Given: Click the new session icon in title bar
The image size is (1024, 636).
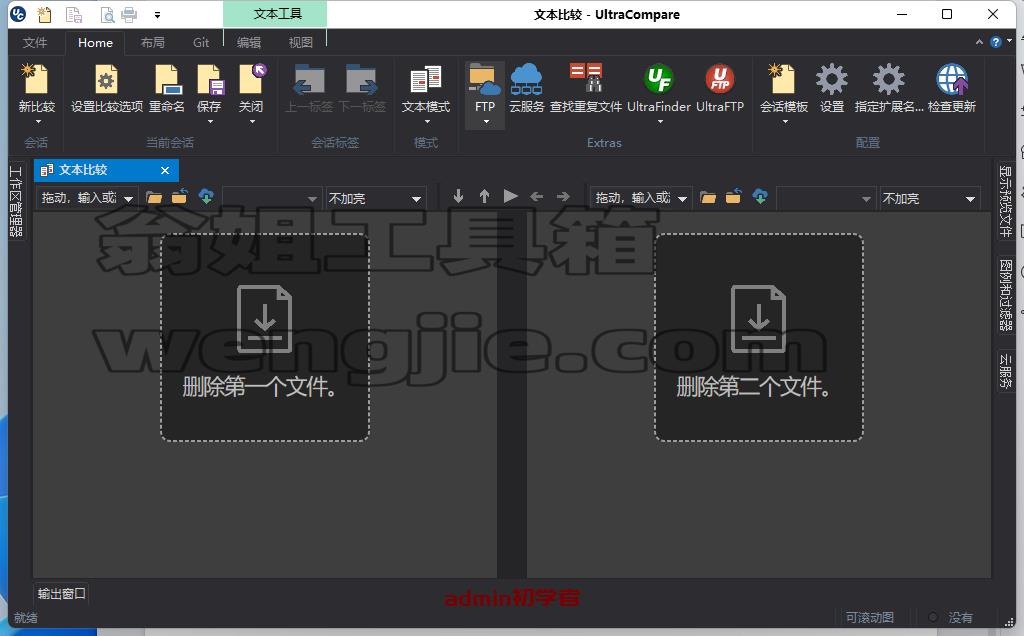Looking at the screenshot, I should click(x=44, y=14).
